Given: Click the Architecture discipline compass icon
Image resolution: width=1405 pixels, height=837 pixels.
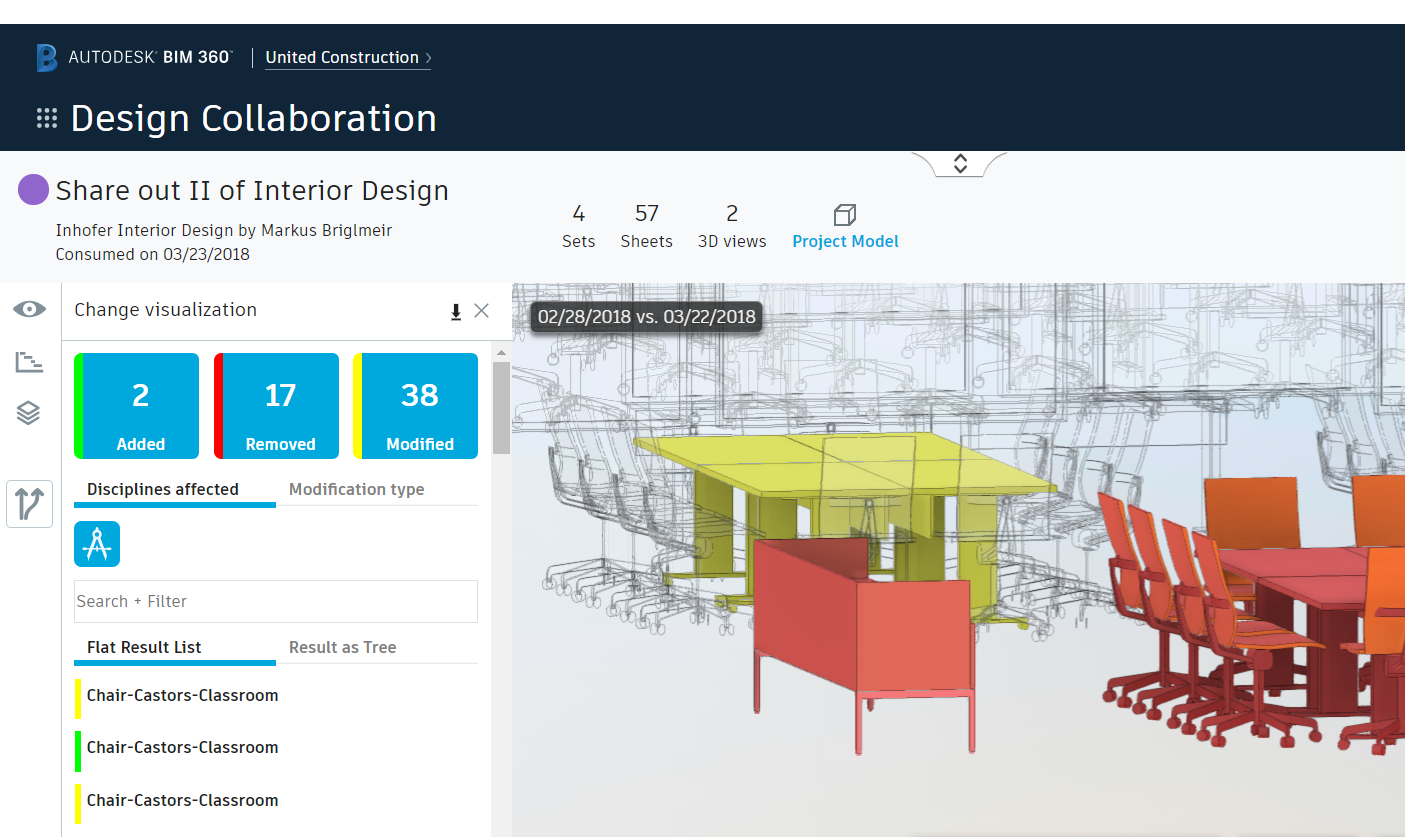Looking at the screenshot, I should 96,544.
